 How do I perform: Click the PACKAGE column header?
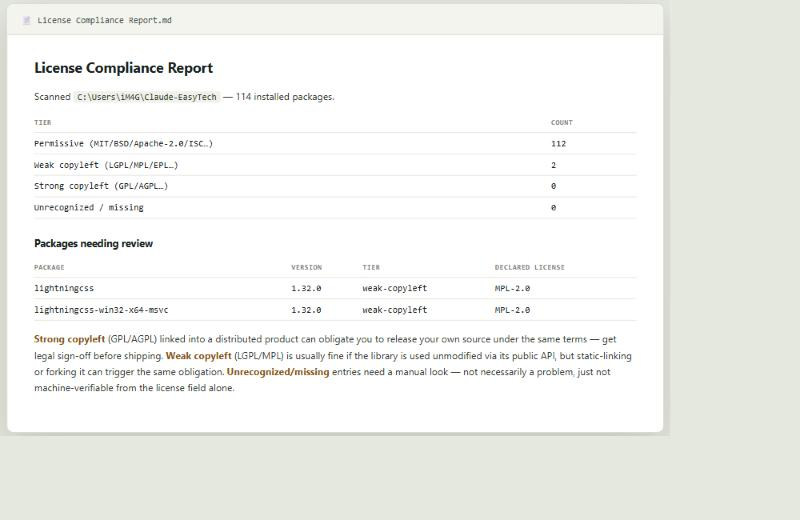tap(49, 267)
